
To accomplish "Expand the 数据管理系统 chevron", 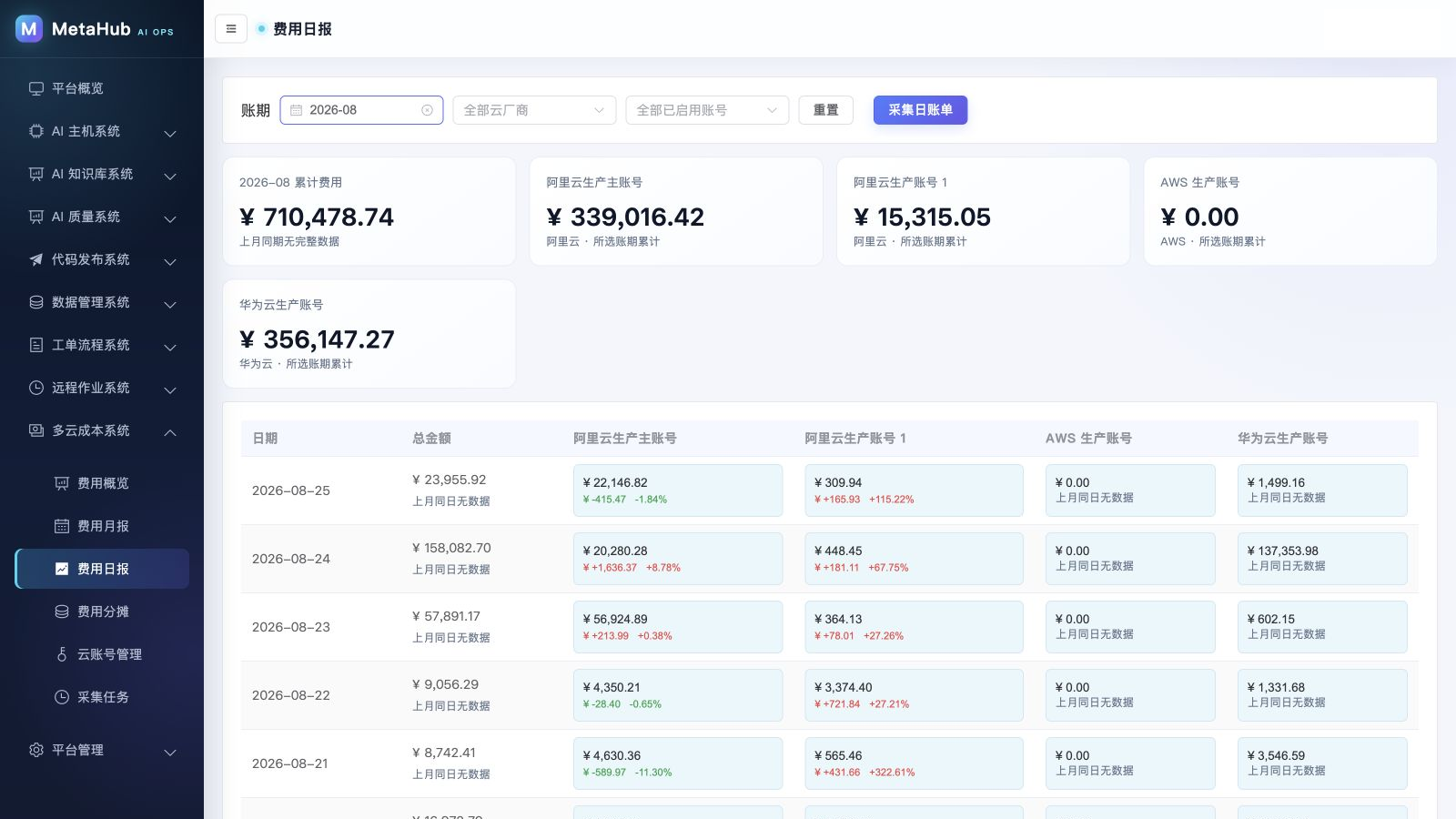I will [170, 304].
